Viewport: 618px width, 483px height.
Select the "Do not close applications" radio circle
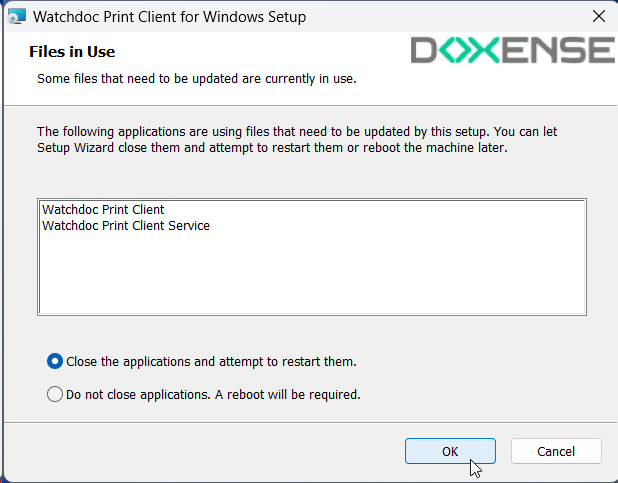point(55,394)
